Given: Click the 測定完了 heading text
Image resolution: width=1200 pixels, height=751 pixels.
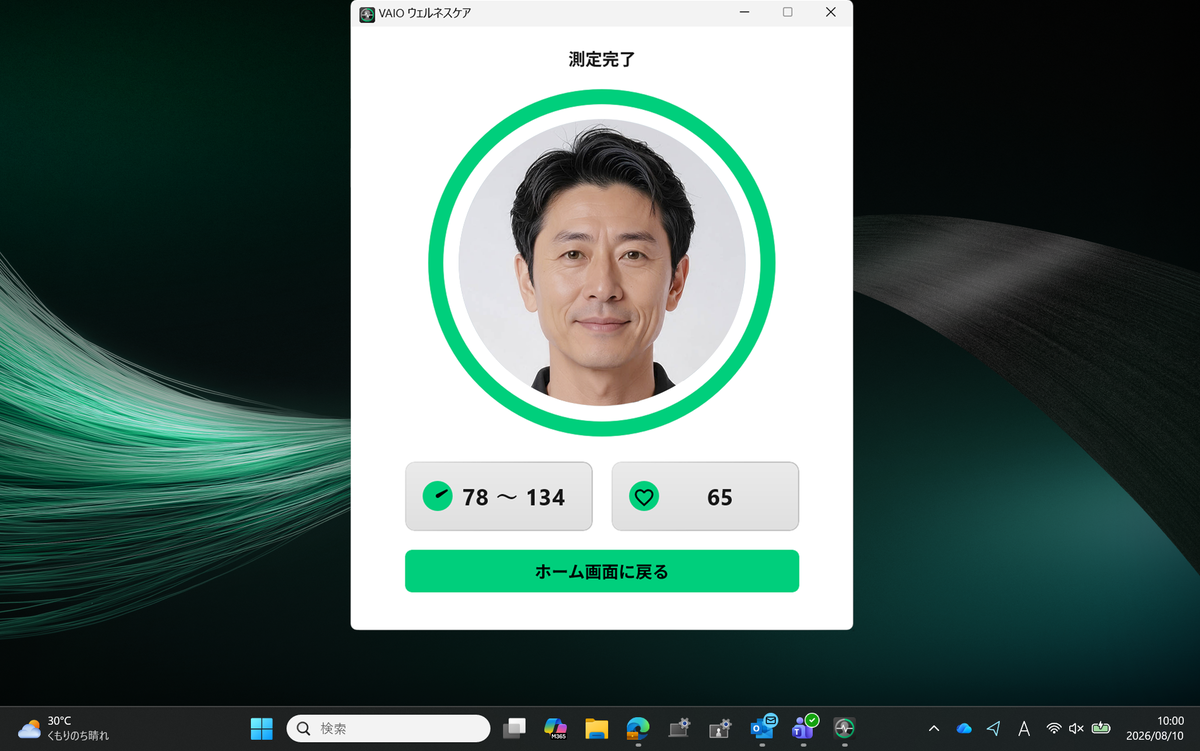Looking at the screenshot, I should [x=602, y=59].
